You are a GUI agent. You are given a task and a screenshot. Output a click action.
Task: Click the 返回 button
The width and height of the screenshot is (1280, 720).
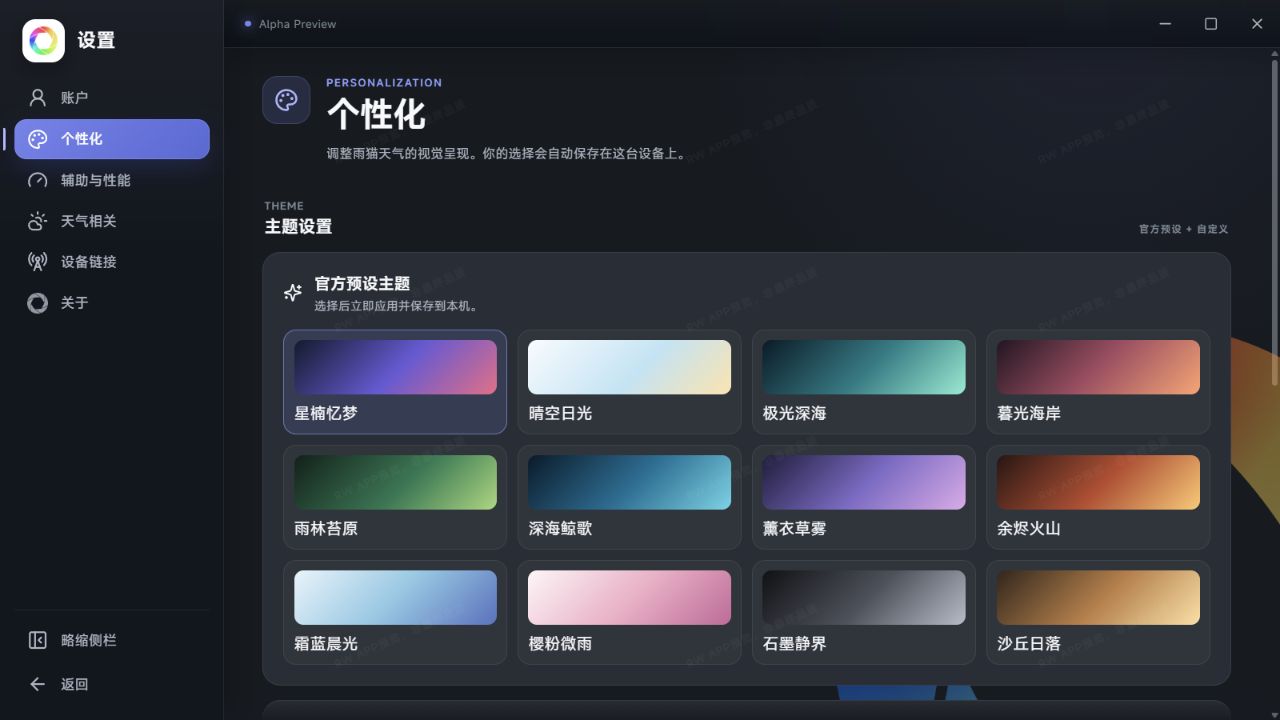click(112, 684)
